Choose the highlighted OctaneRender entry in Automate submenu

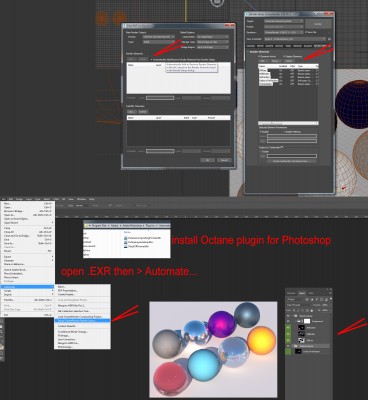82,320
